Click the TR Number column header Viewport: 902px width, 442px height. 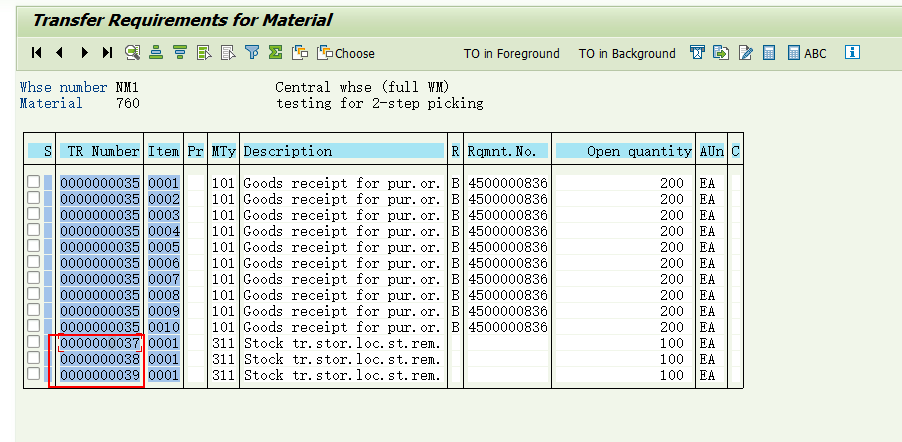pyautogui.click(x=100, y=151)
